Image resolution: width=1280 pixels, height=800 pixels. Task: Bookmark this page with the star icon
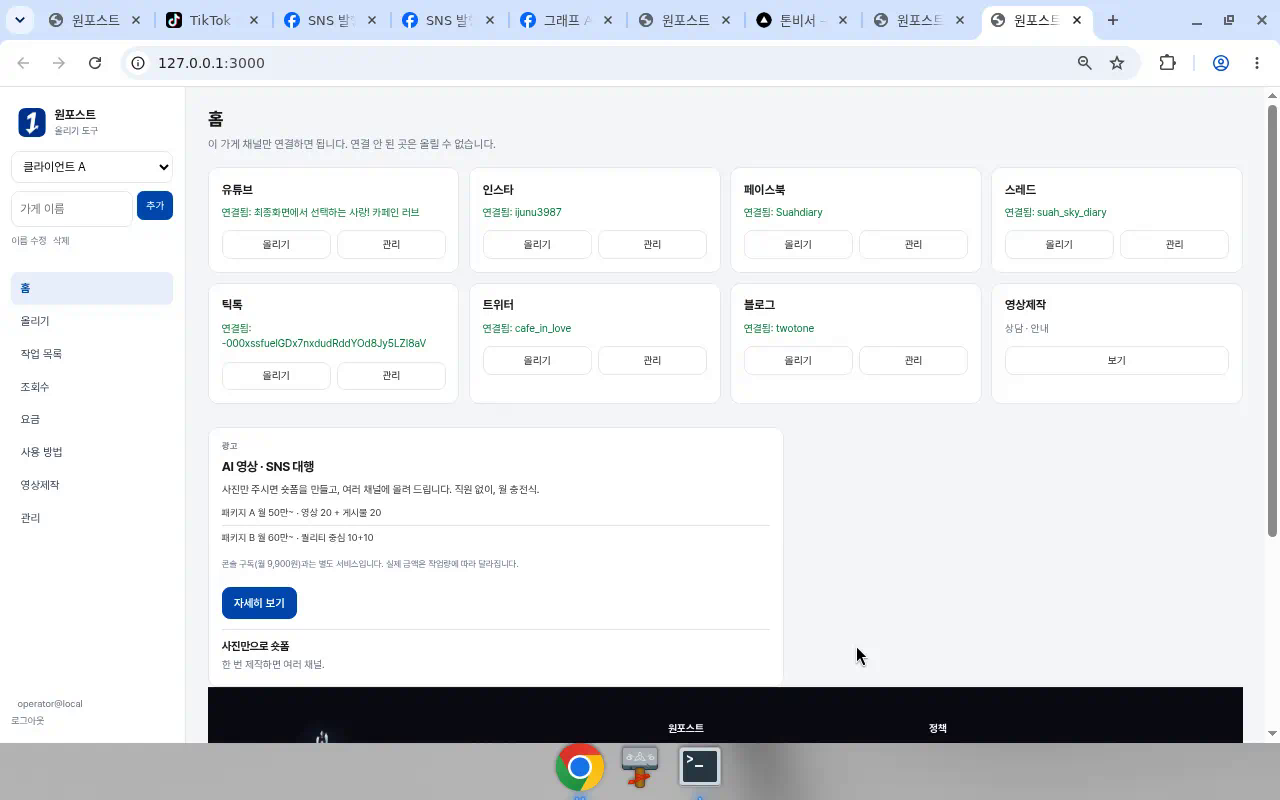(x=1117, y=63)
